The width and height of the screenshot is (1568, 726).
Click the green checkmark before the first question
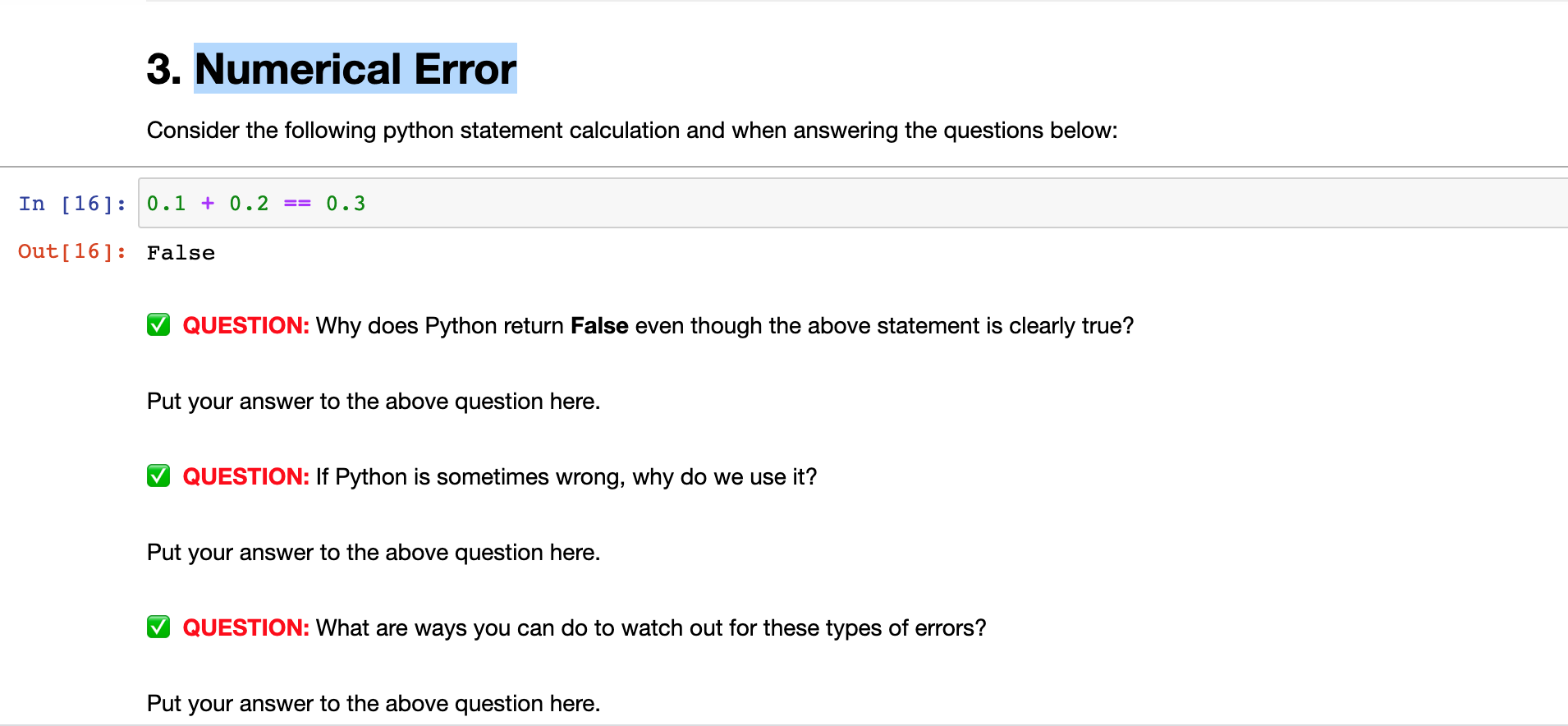(x=158, y=324)
